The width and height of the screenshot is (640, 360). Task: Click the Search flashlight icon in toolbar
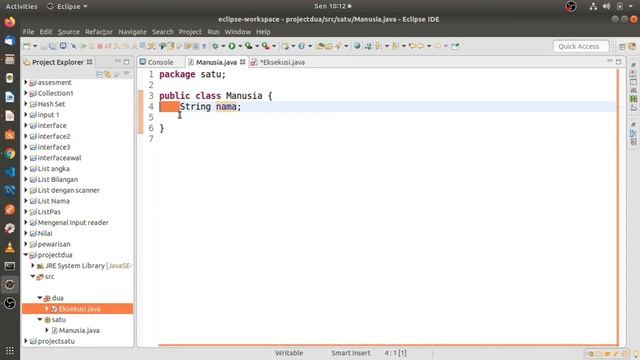(x=338, y=46)
